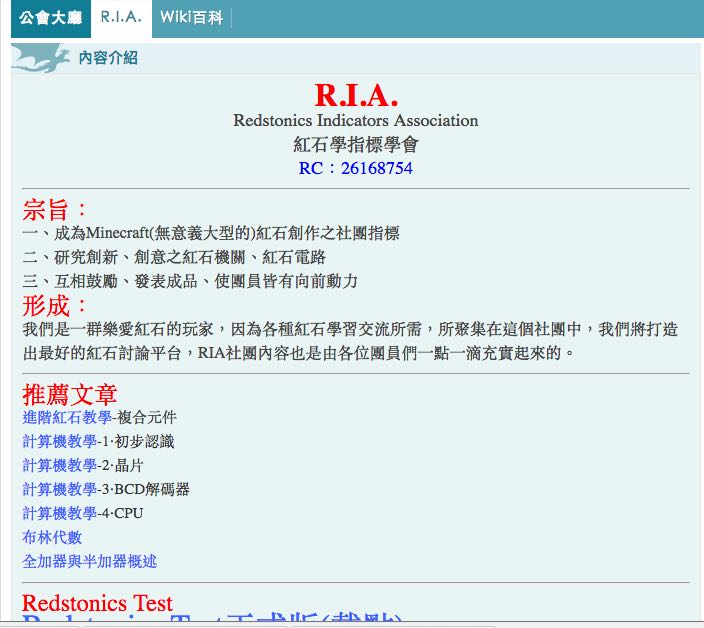Open the 全加器與半加器概述 article
This screenshot has width=704, height=628.
tap(89, 561)
